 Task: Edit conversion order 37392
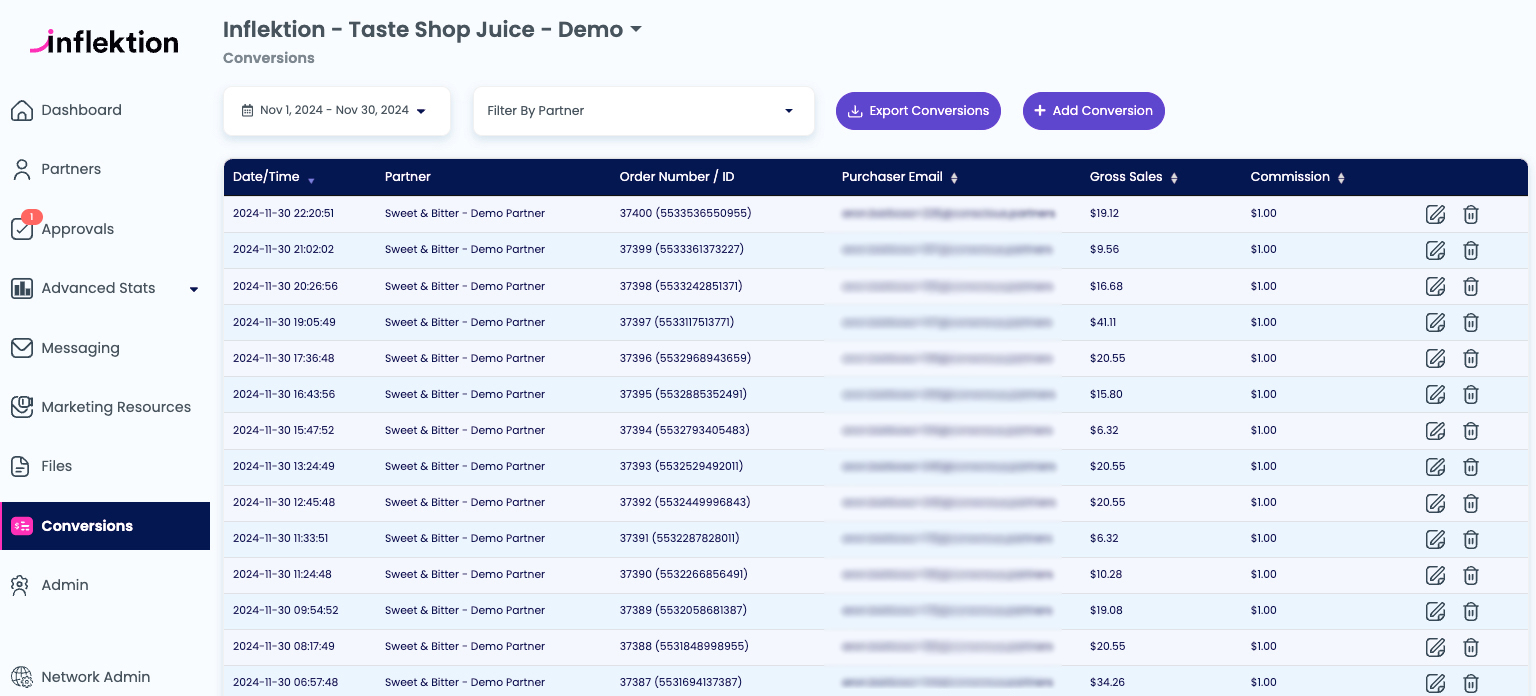point(1435,502)
